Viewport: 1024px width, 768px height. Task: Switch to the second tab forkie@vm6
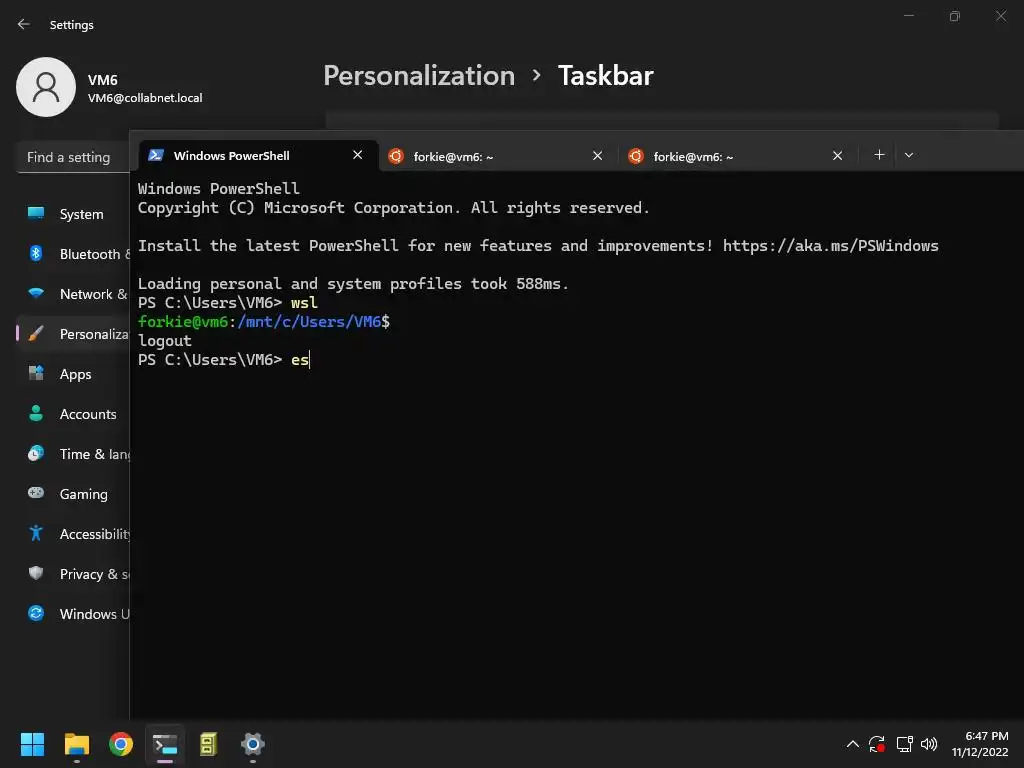[498, 155]
